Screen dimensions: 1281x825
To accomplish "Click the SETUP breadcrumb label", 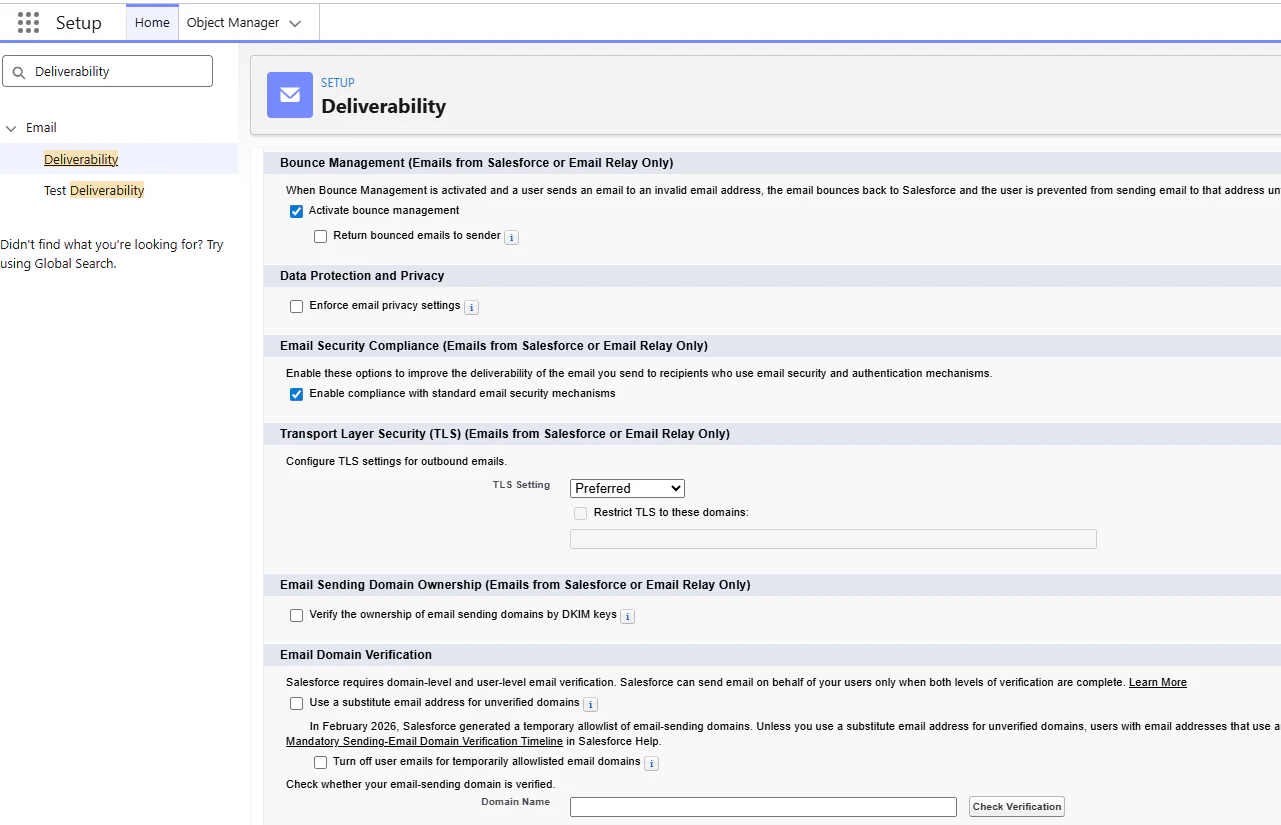I will [338, 83].
